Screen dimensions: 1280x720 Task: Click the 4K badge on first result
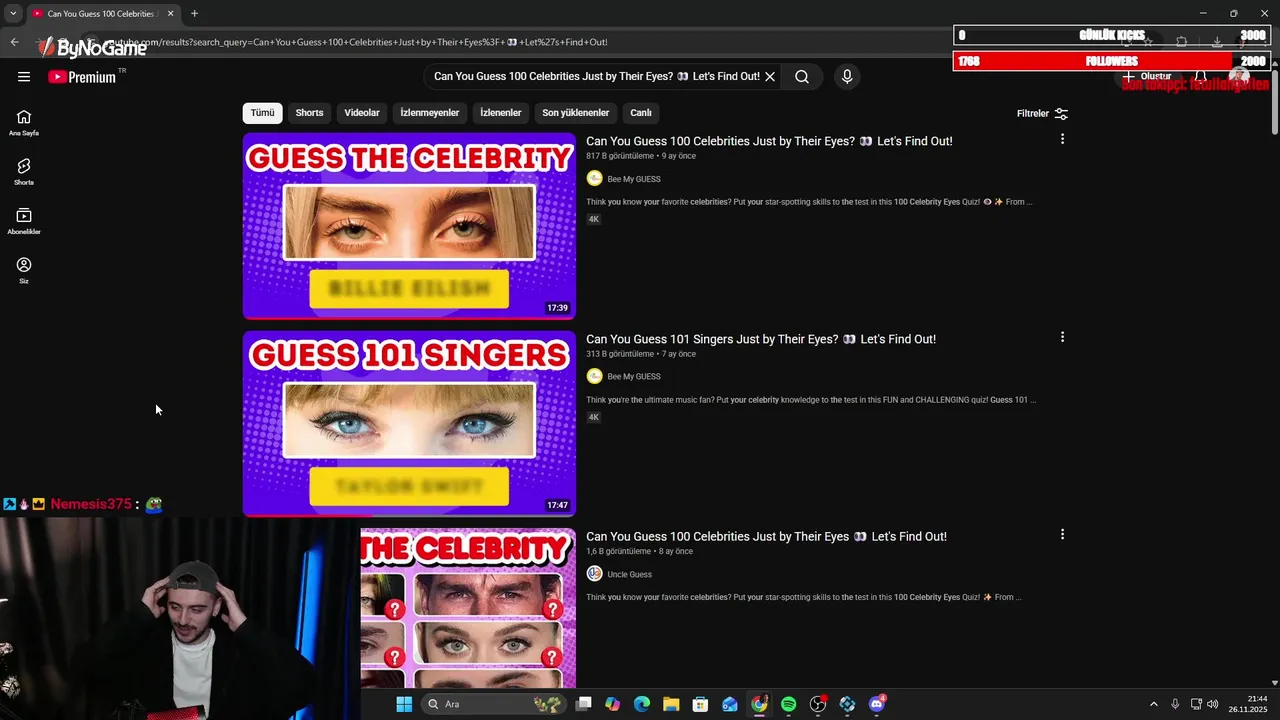coord(593,219)
